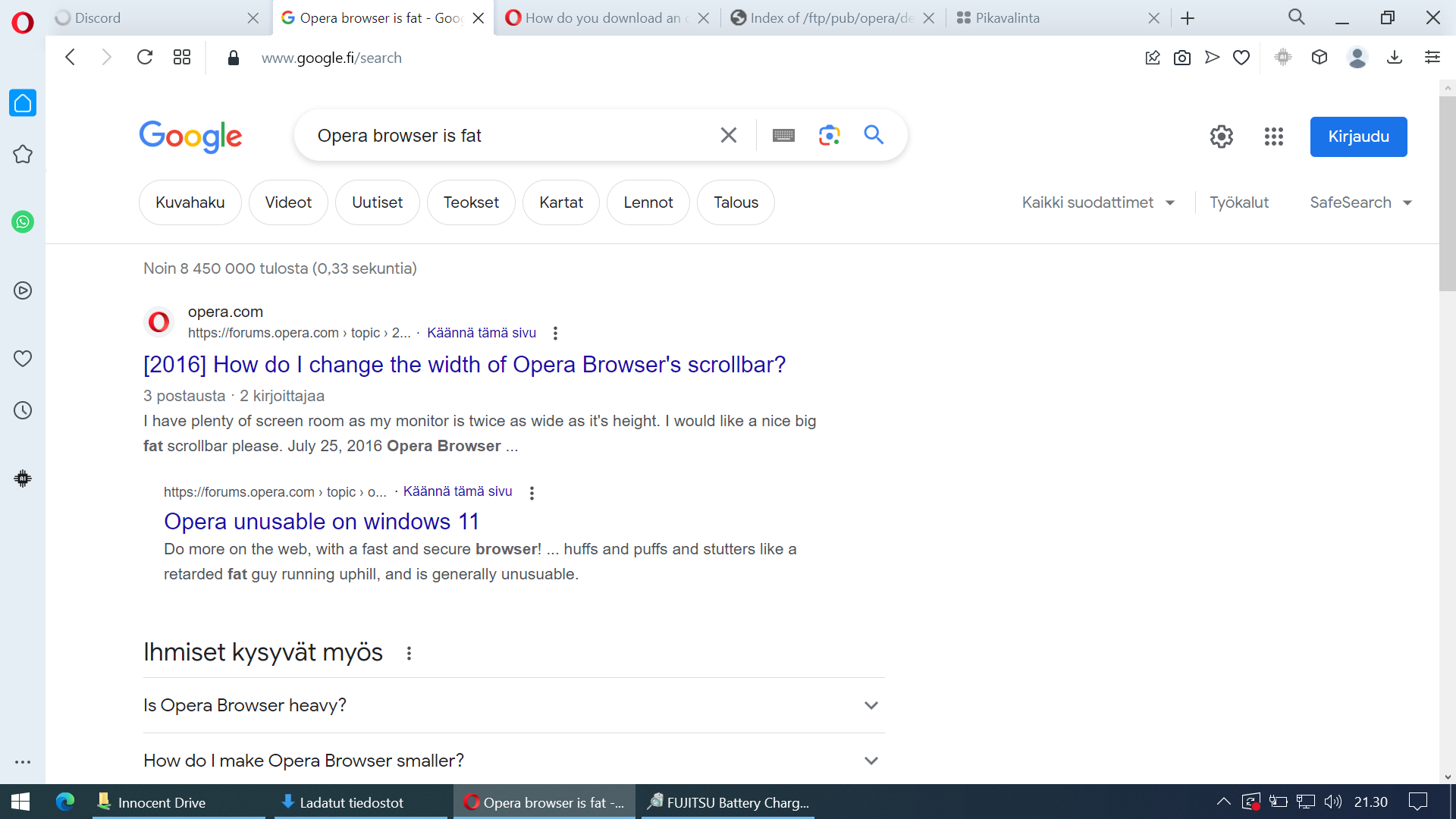Expand 'How do I make Opera Browser smaller?'
Image resolution: width=1456 pixels, height=819 pixels.
514,761
